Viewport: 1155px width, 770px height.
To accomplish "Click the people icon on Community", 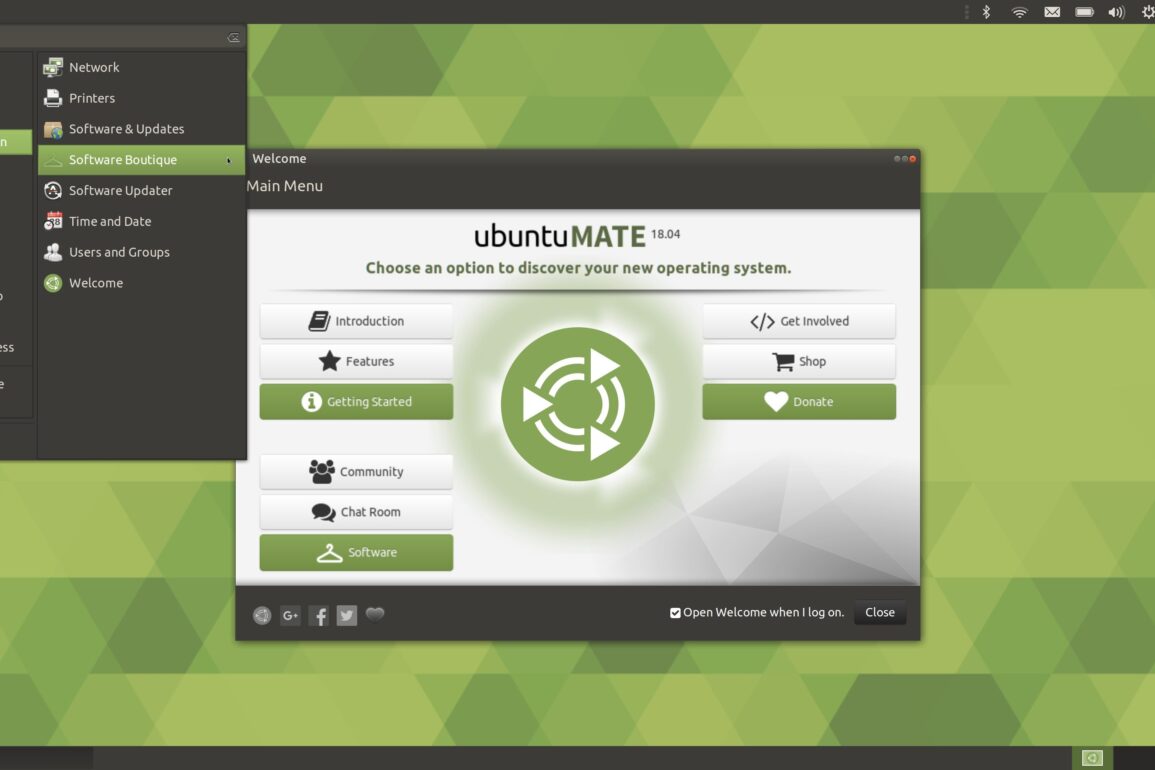I will pos(321,472).
